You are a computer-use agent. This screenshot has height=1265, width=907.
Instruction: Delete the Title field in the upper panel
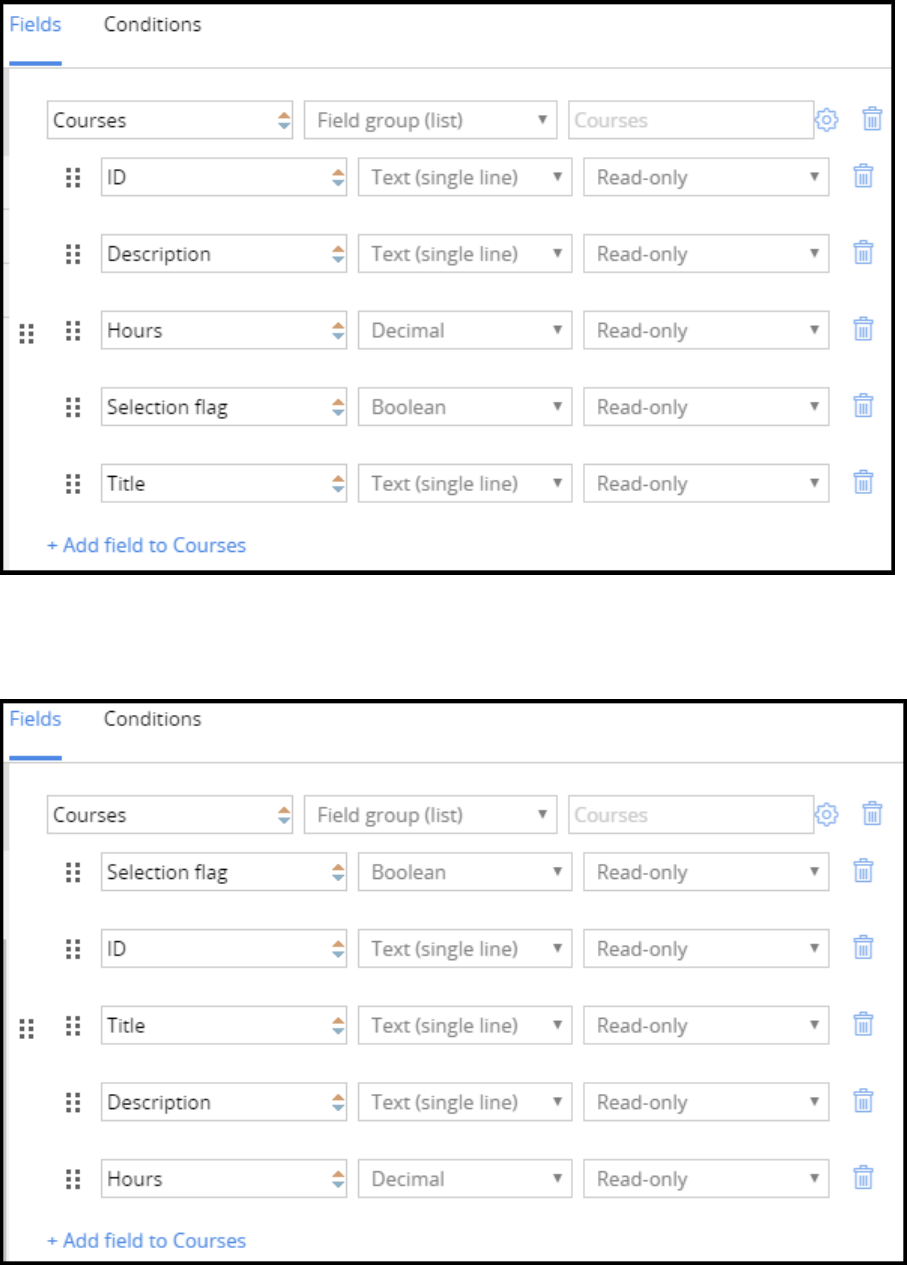(863, 483)
